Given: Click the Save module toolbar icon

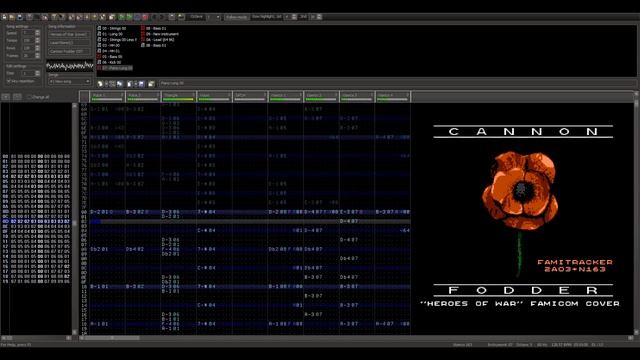Looking at the screenshot, I should (20, 17).
